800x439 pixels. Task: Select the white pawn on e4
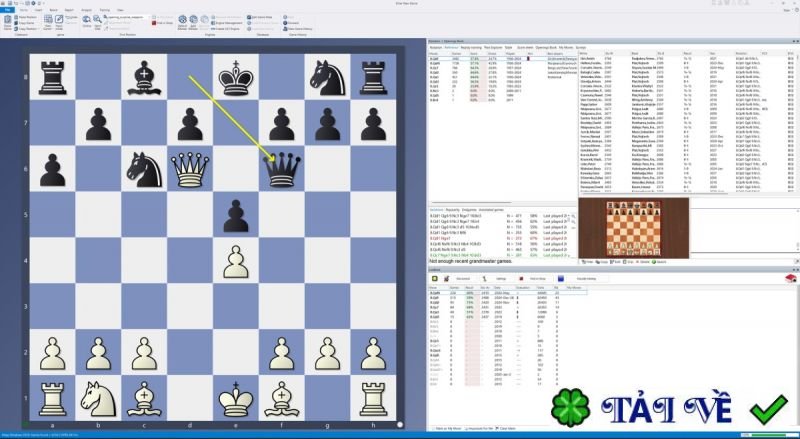click(236, 260)
